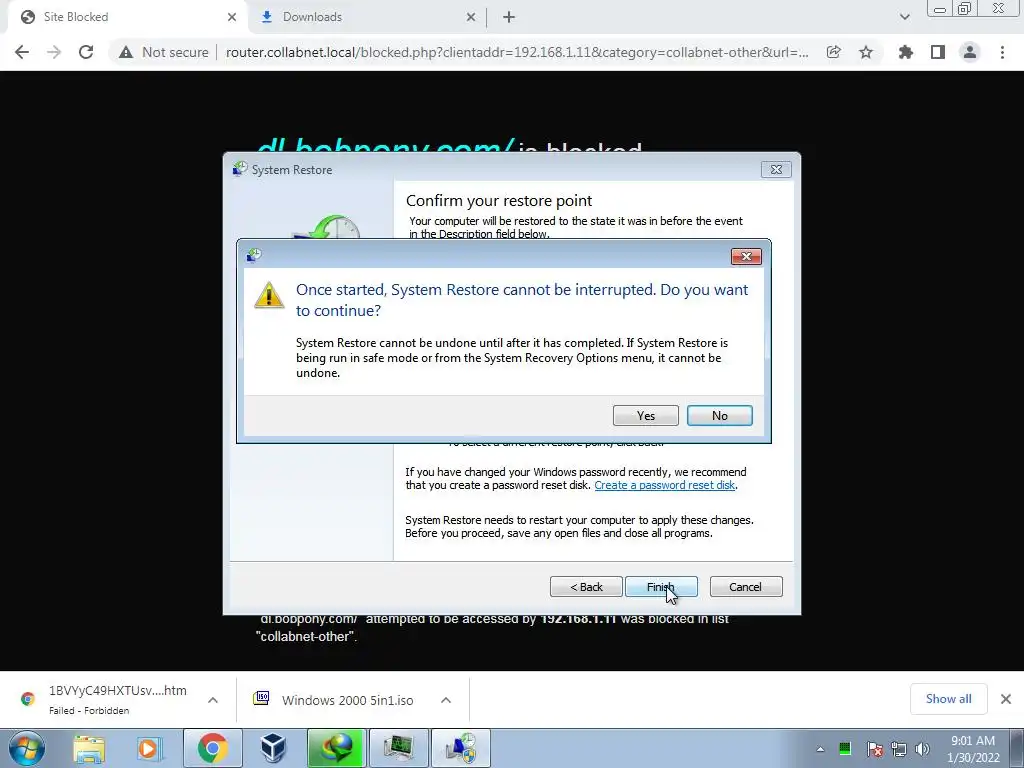Restore down the Chrome window
The width and height of the screenshot is (1024, 768).
coord(964,9)
